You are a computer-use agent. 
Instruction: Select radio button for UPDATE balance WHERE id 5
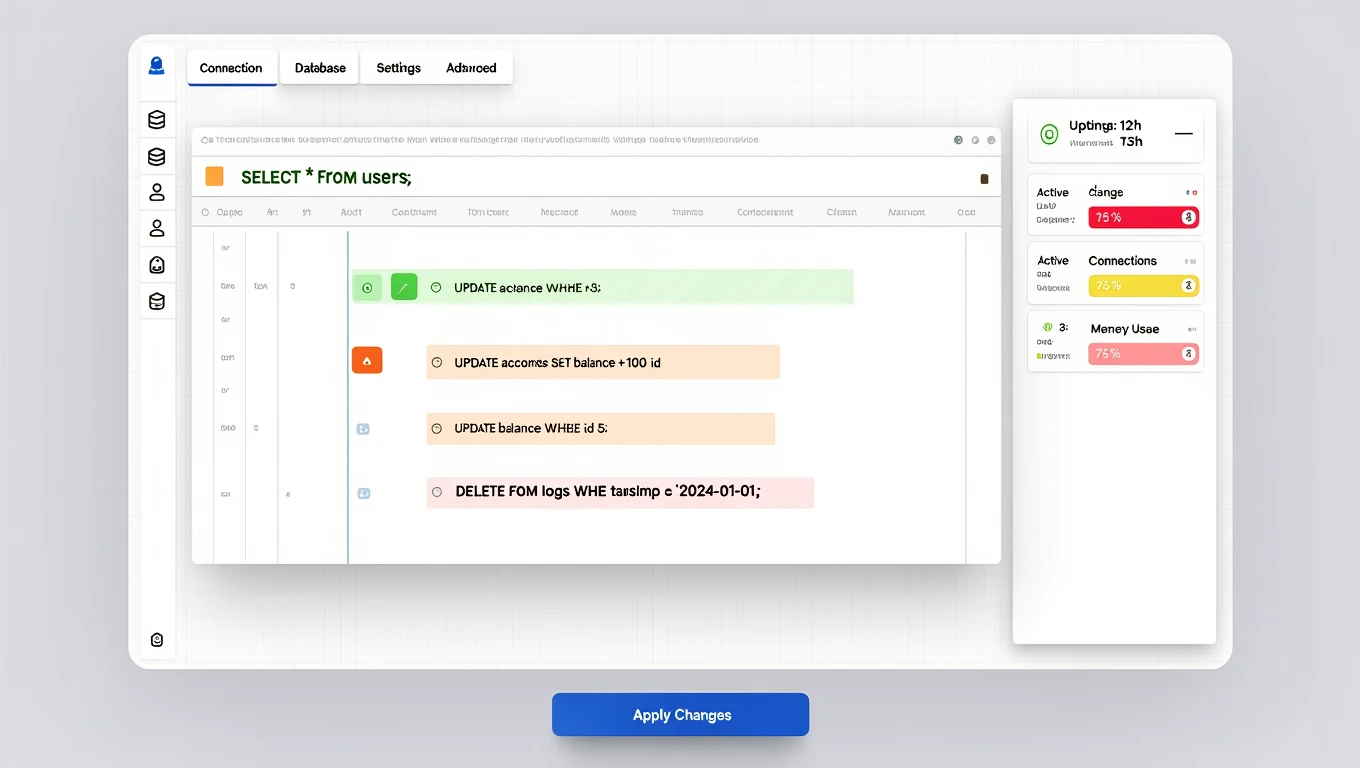436,428
